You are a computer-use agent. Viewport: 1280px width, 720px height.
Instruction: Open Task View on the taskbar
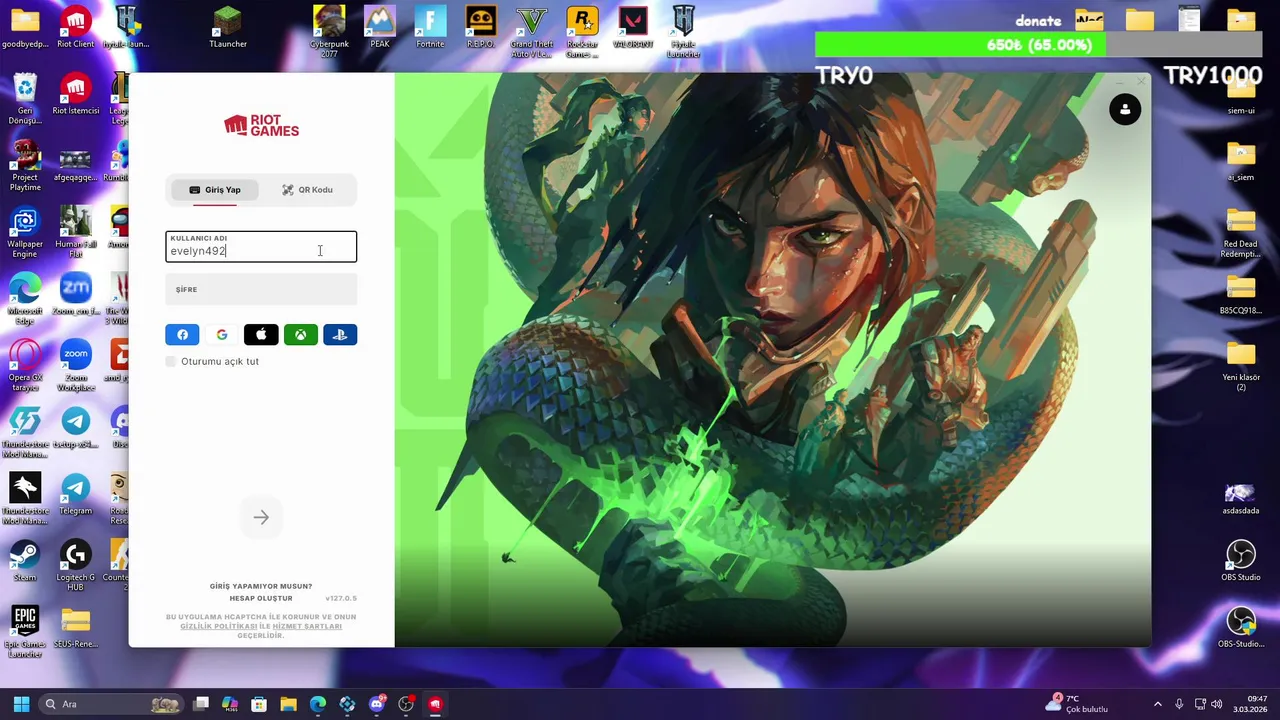[201, 704]
